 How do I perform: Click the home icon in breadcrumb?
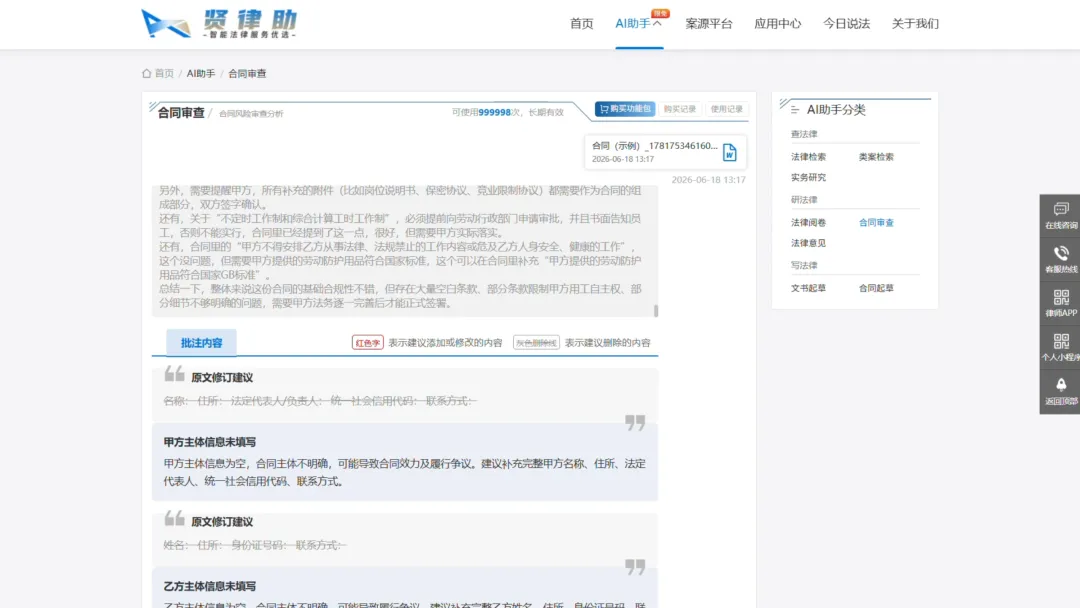[146, 73]
